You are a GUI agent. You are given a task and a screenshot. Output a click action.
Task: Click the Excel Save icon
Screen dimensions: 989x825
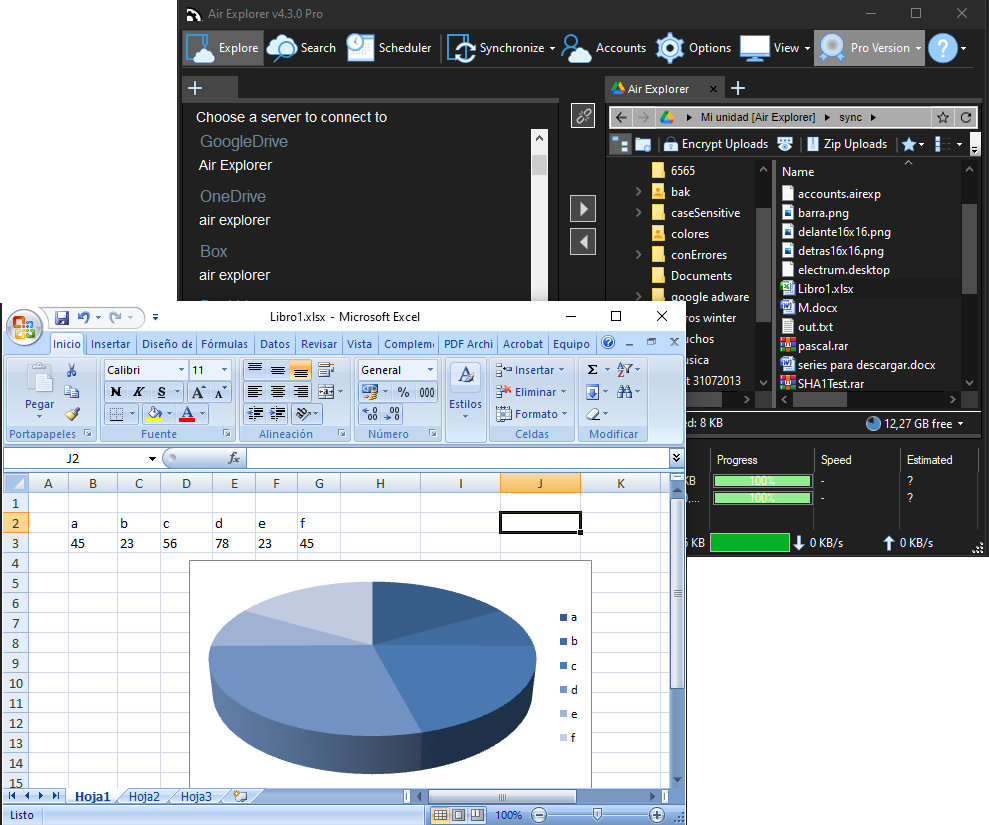(x=62, y=317)
